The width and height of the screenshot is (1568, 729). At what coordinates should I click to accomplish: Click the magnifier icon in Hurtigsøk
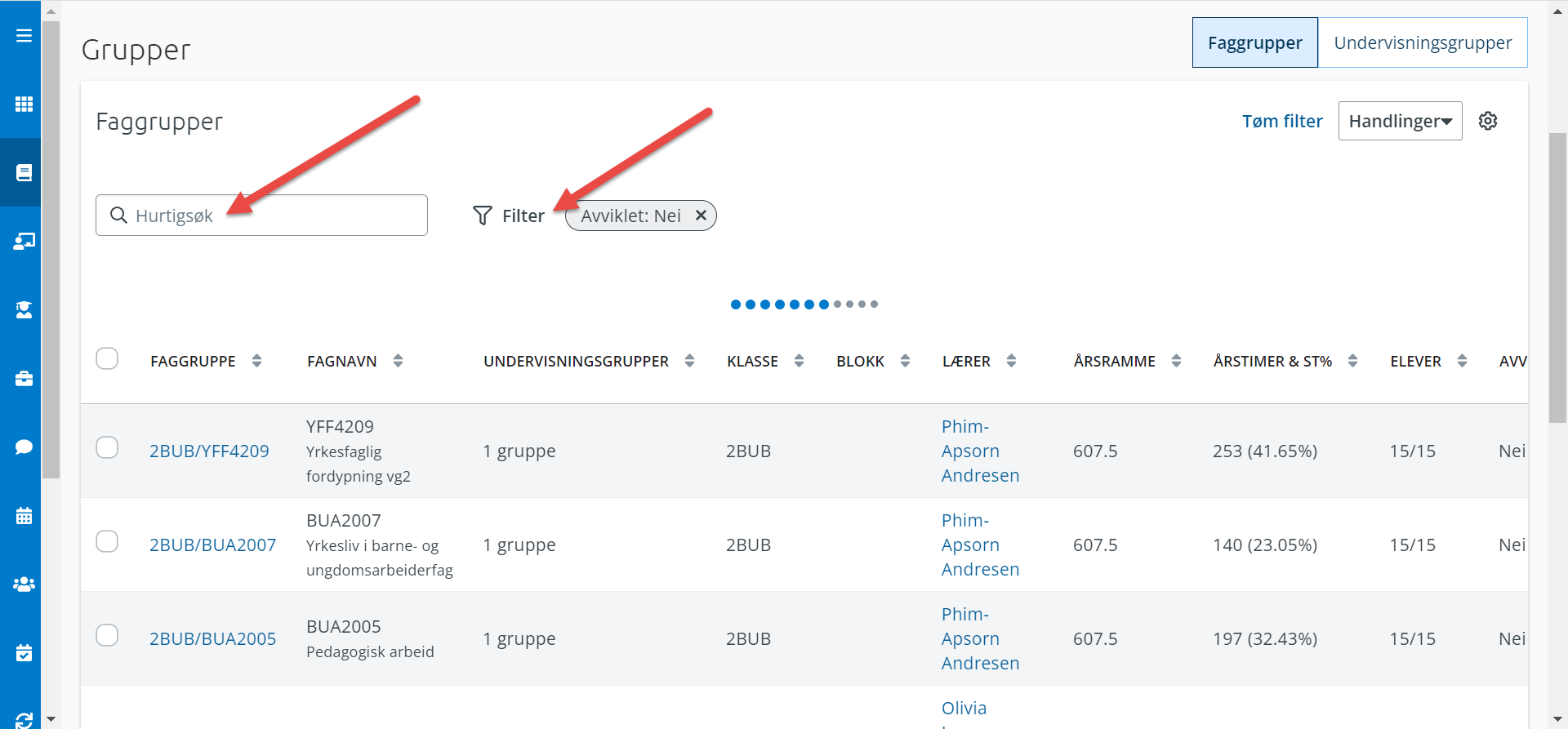pos(118,215)
